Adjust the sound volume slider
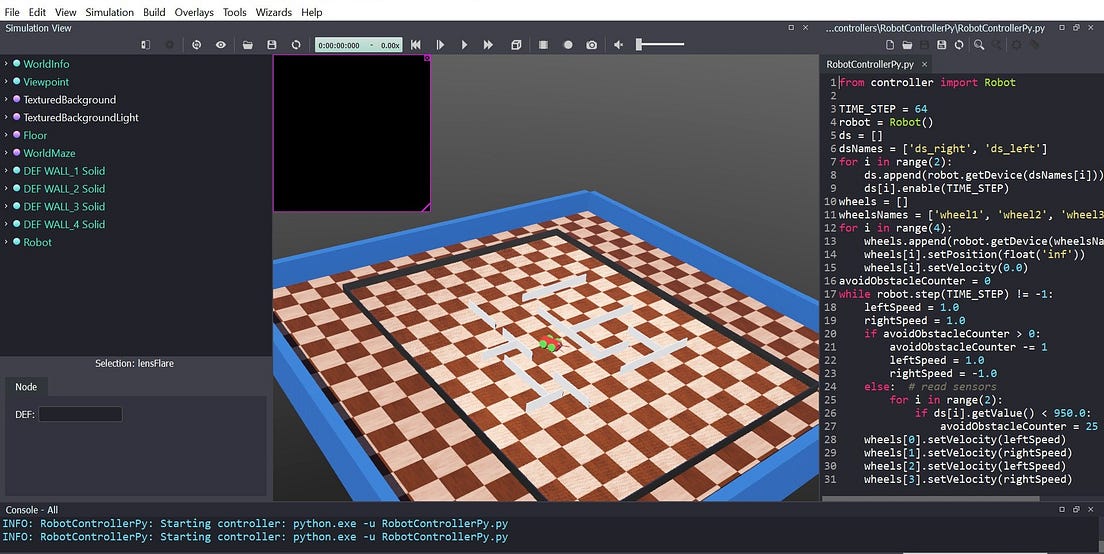Viewport: 1104px width, 554px height. pos(660,44)
